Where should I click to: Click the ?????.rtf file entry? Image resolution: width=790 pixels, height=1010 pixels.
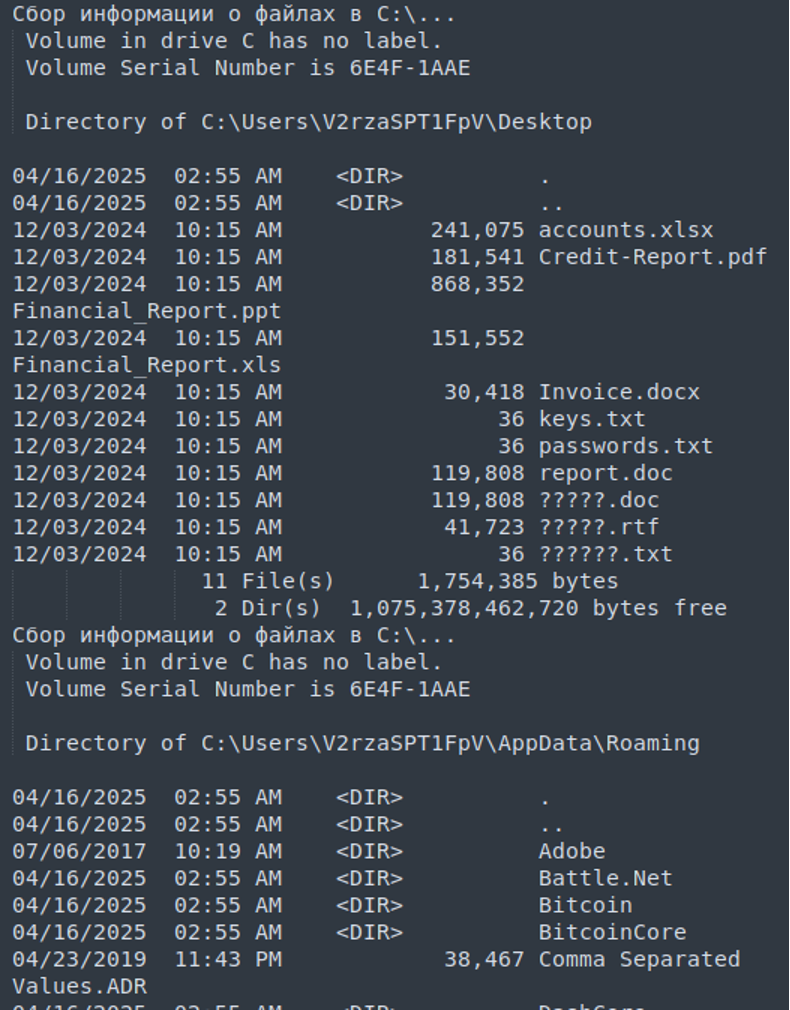tap(599, 527)
